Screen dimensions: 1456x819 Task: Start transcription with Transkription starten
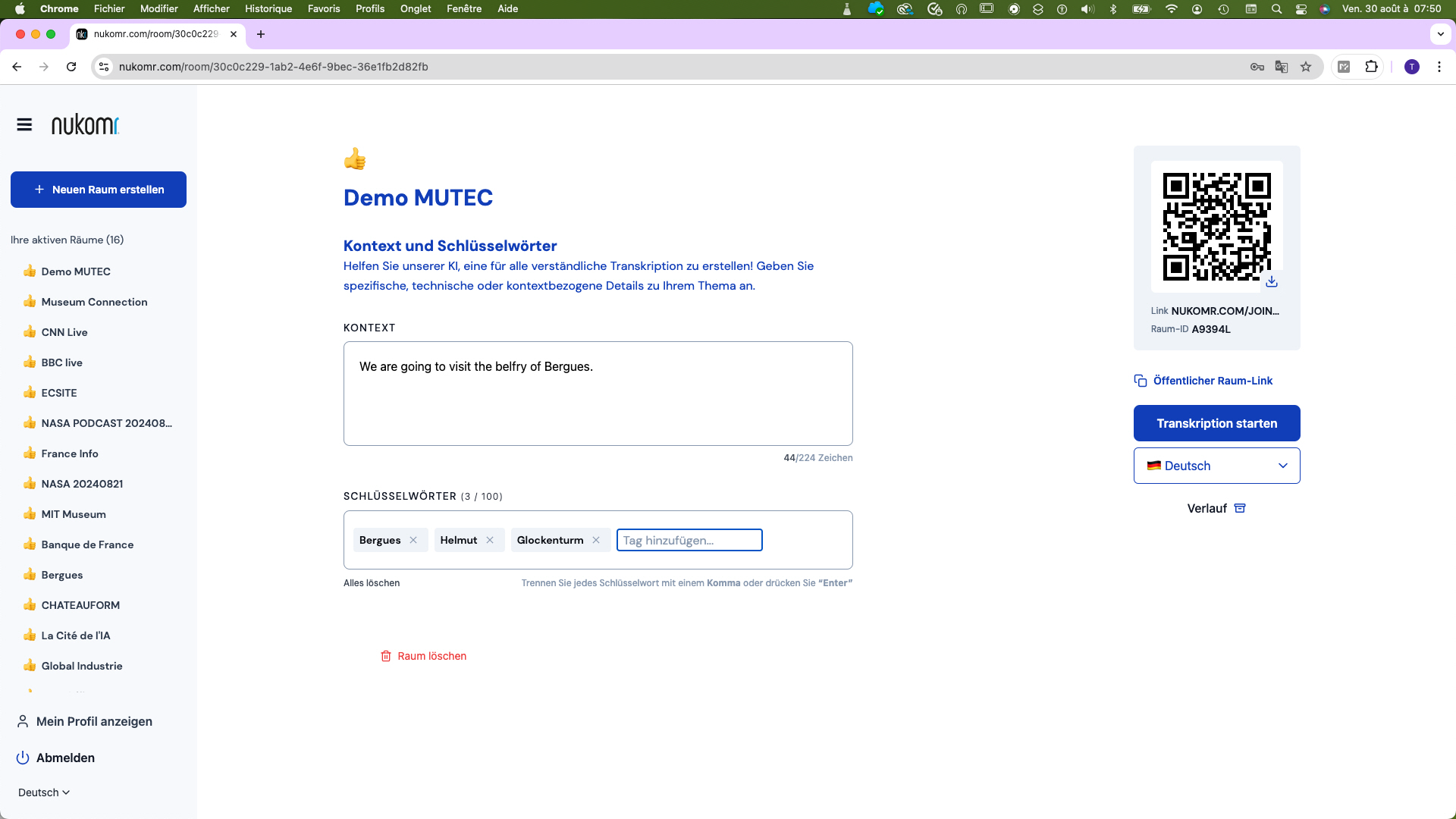tap(1216, 423)
